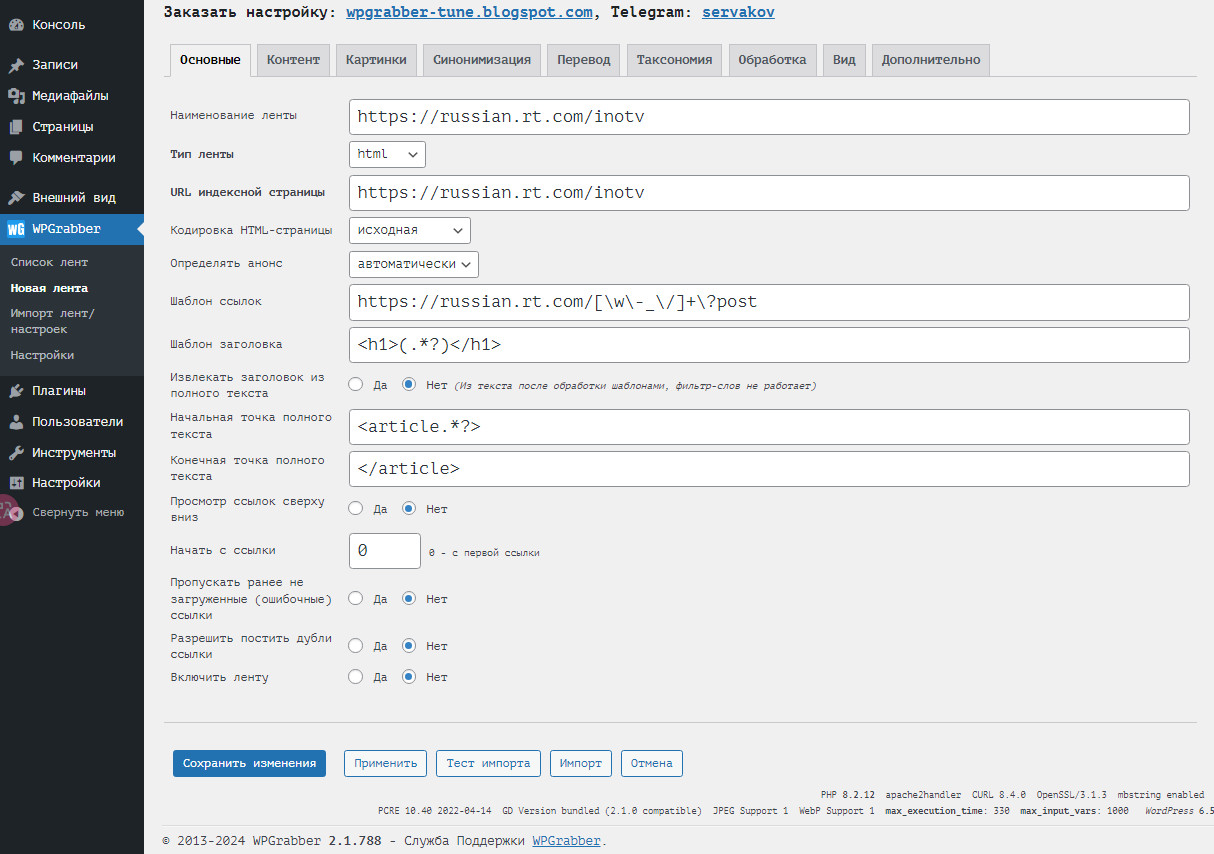Screen dimensions: 1214x854
Task: Click the Медиафайлы media icon
Action: [16, 96]
